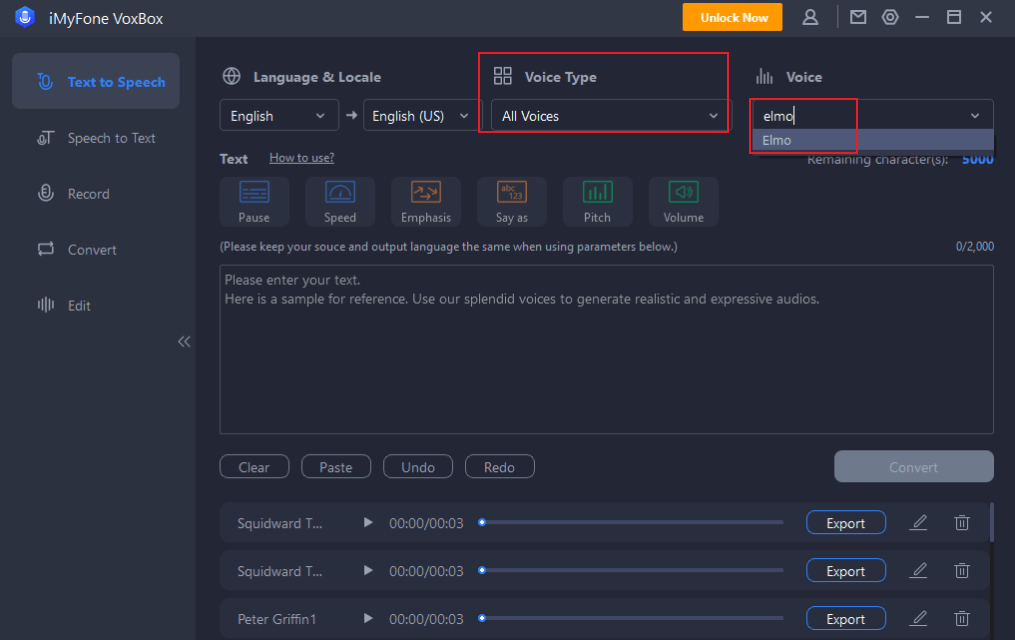Click the grid icon beside Voice Type
This screenshot has height=640, width=1015.
(x=502, y=76)
